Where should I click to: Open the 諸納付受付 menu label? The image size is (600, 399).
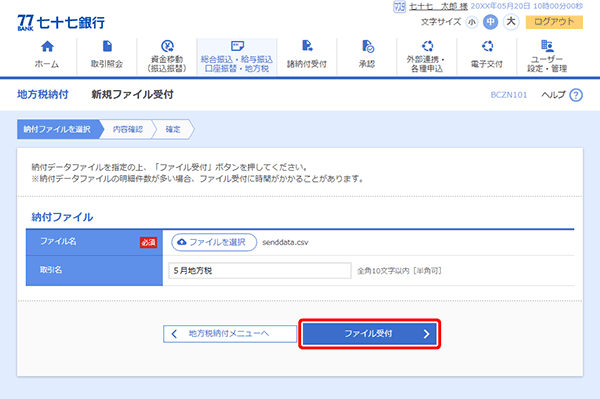pyautogui.click(x=307, y=64)
